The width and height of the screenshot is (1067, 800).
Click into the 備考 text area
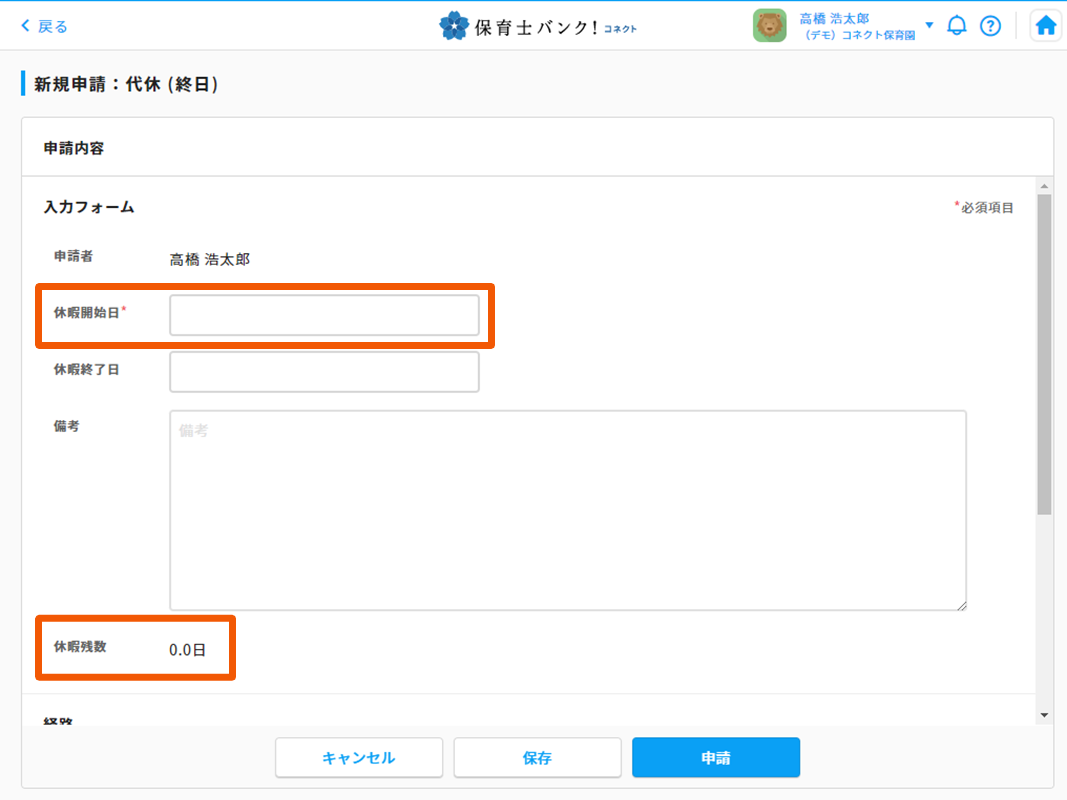point(567,509)
